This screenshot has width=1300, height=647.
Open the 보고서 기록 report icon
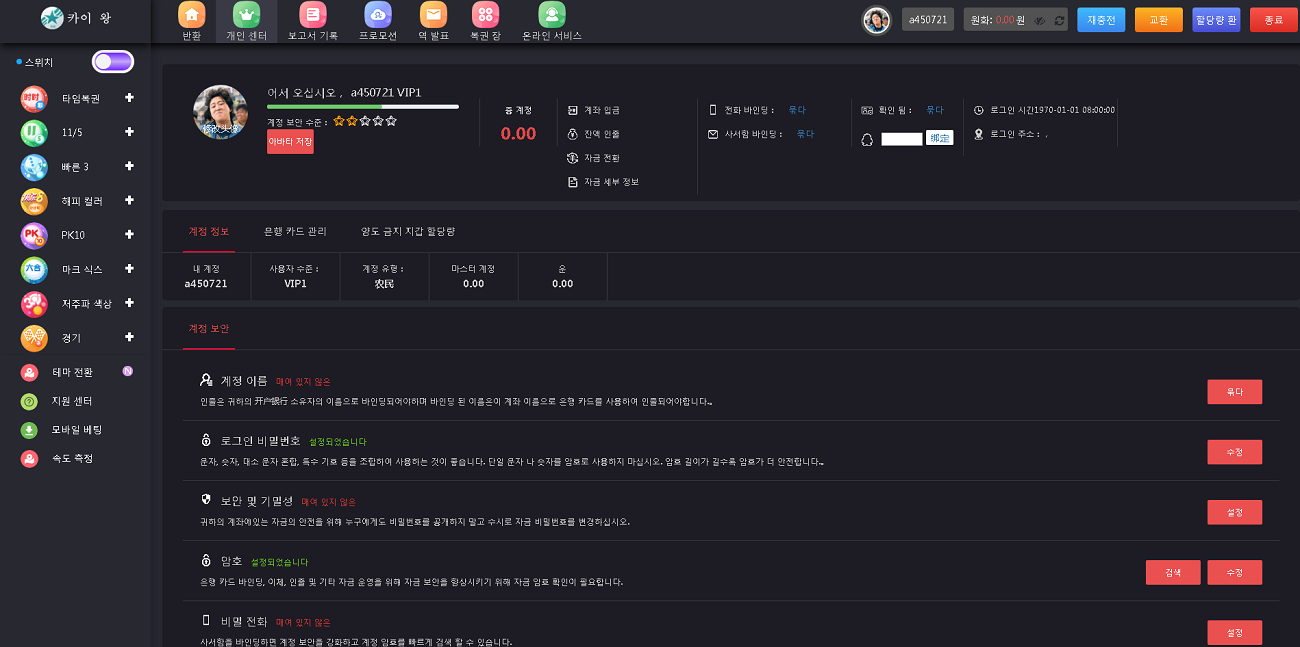point(312,15)
